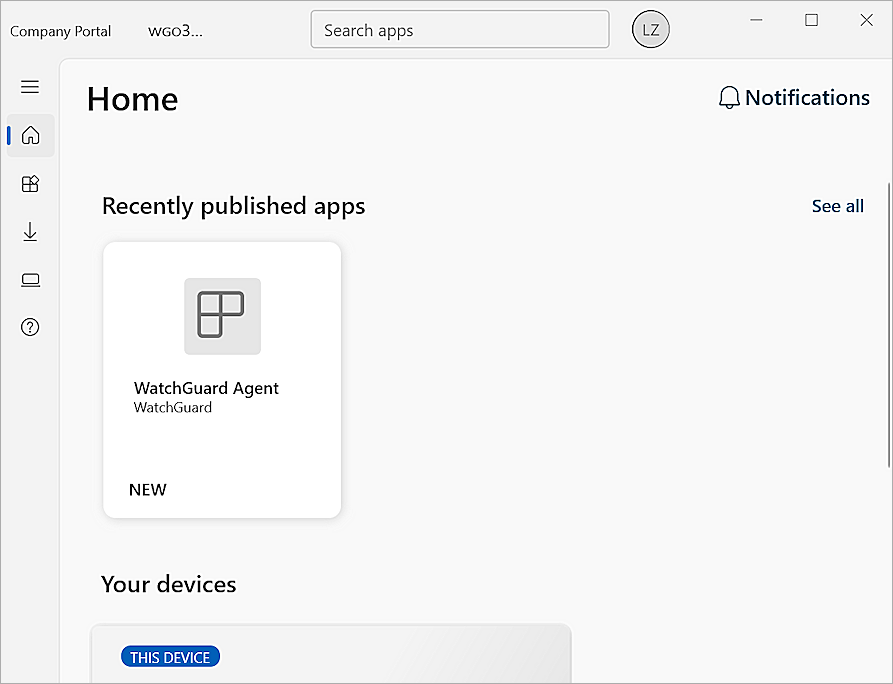This screenshot has width=893, height=684.
Task: Open the navigation hamburger menu
Action: [x=30, y=87]
